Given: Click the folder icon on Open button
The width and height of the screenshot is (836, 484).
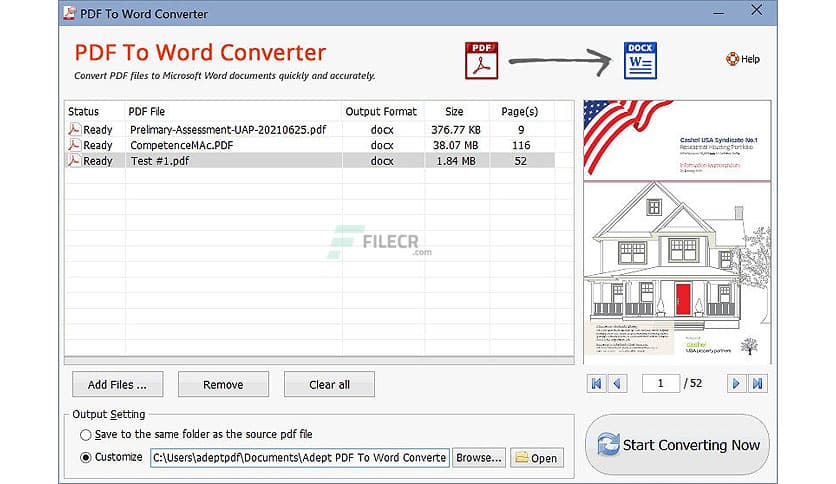Looking at the screenshot, I should (x=521, y=457).
